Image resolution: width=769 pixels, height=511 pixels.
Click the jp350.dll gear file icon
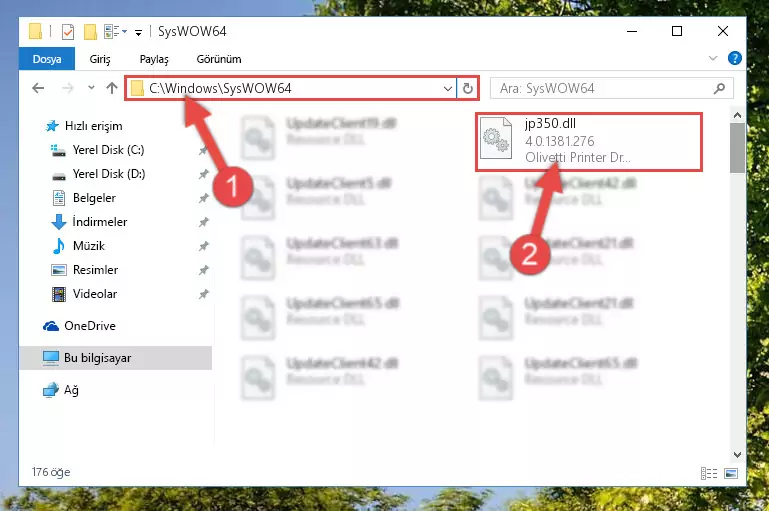click(496, 139)
